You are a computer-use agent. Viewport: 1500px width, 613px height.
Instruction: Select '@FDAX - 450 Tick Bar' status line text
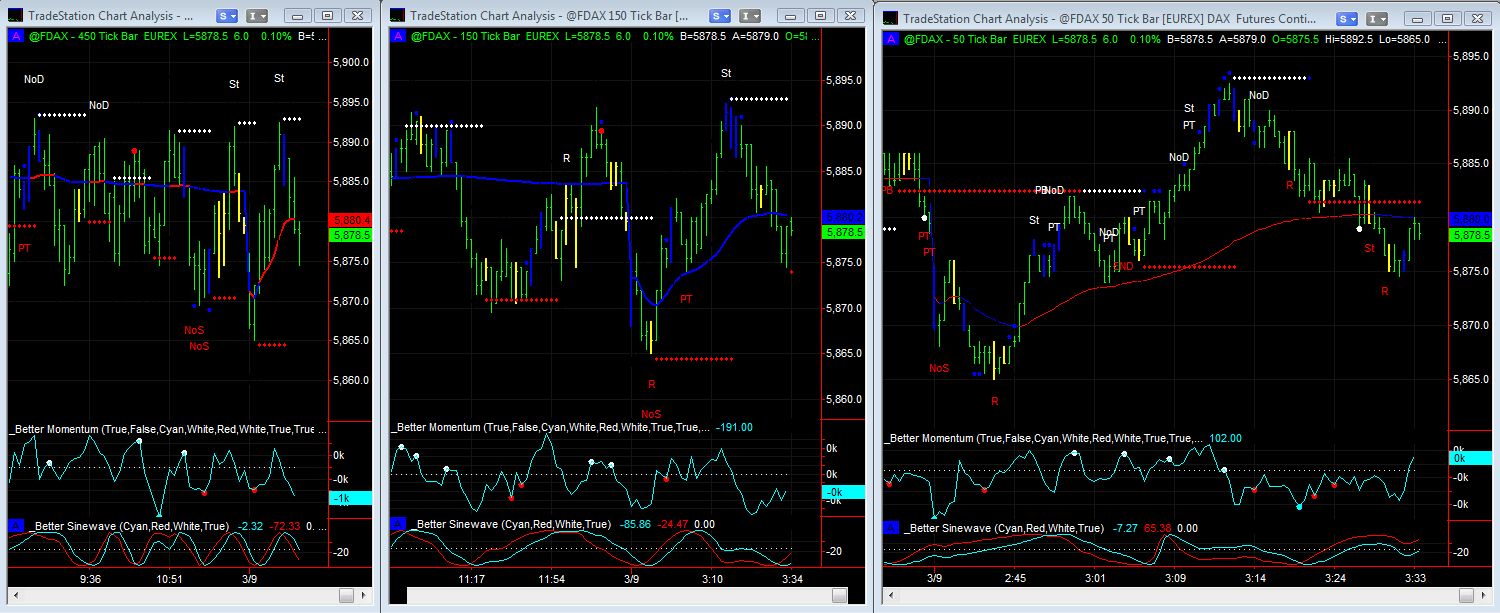click(x=84, y=36)
